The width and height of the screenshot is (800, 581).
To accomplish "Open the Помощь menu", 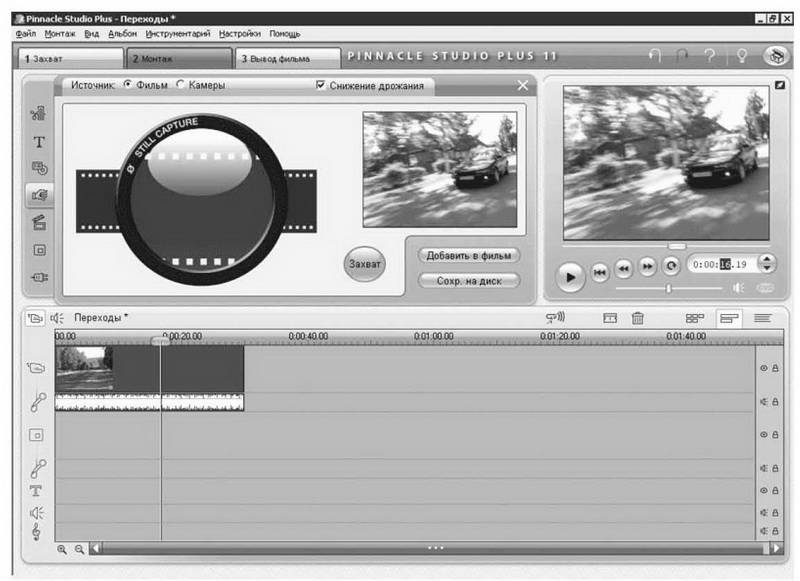I will pos(285,34).
